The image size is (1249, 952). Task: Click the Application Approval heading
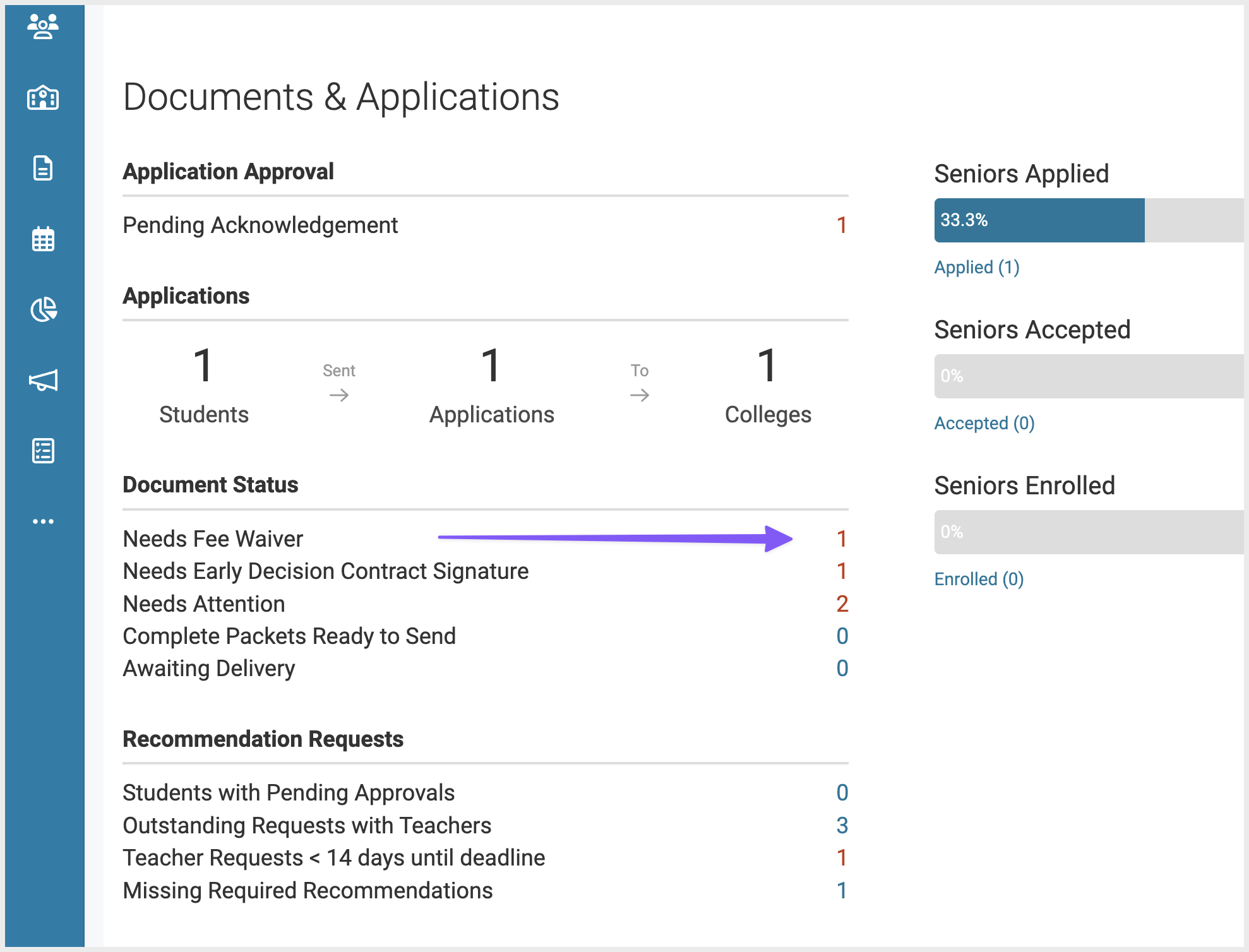228,172
